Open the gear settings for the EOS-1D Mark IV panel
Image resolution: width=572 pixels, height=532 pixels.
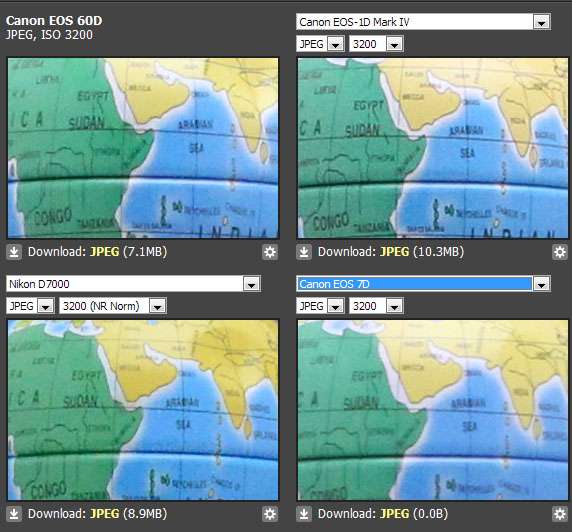point(560,252)
